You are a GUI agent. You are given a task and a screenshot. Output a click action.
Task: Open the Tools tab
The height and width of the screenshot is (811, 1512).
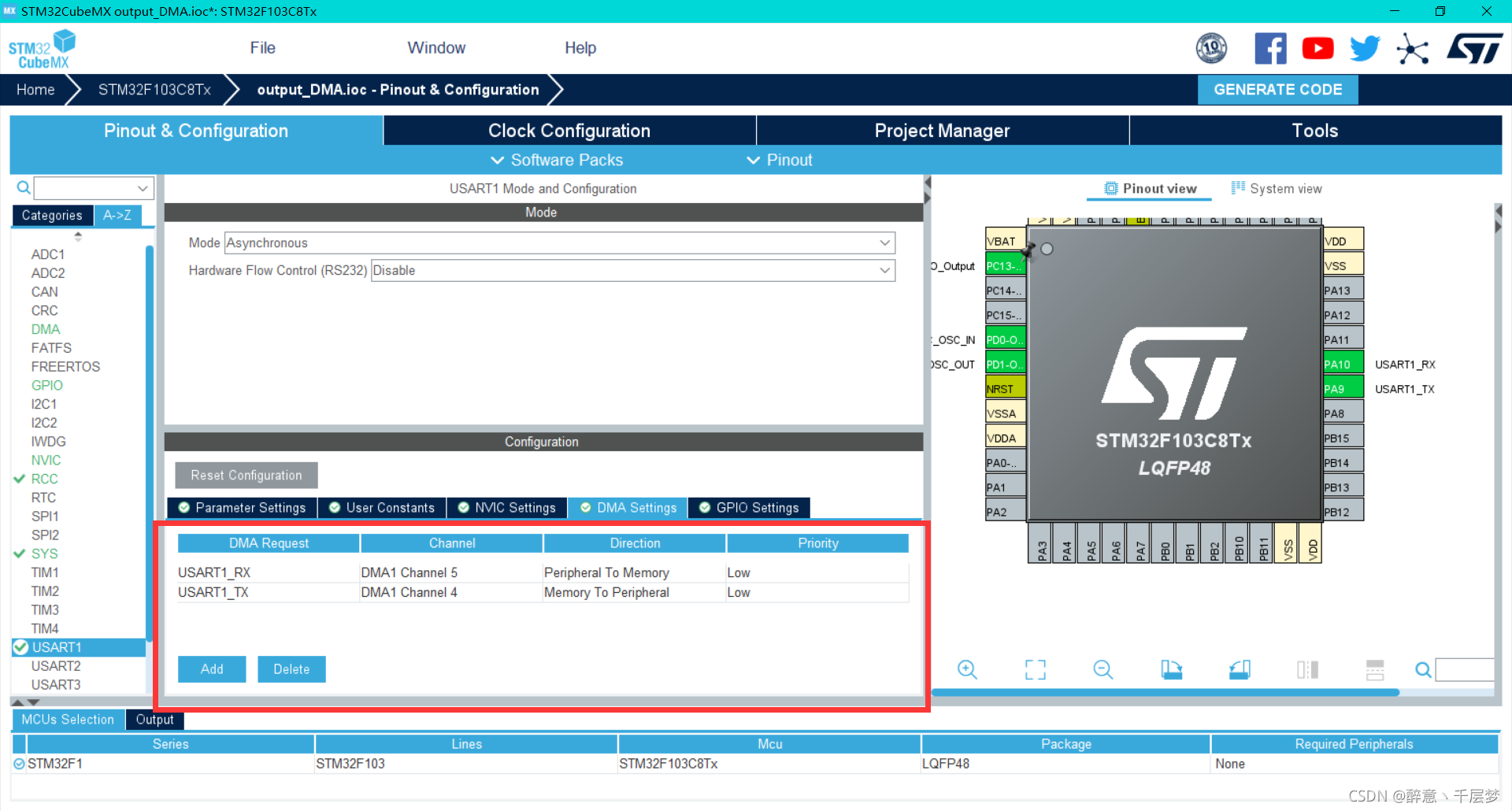[x=1315, y=131]
